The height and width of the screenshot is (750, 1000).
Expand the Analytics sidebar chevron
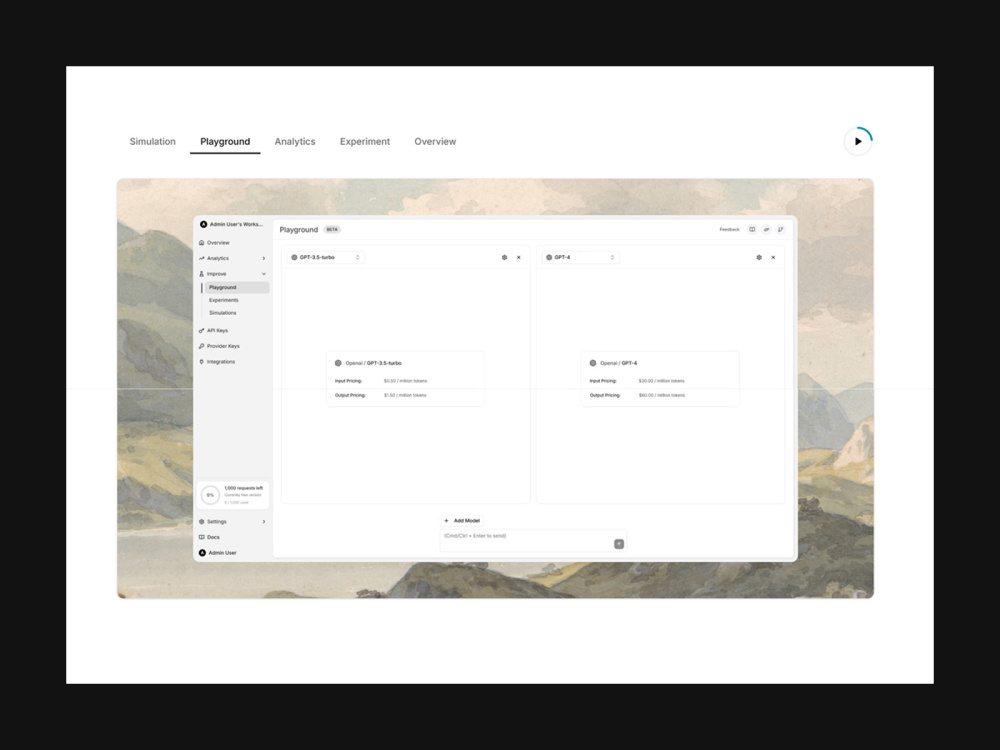263,258
